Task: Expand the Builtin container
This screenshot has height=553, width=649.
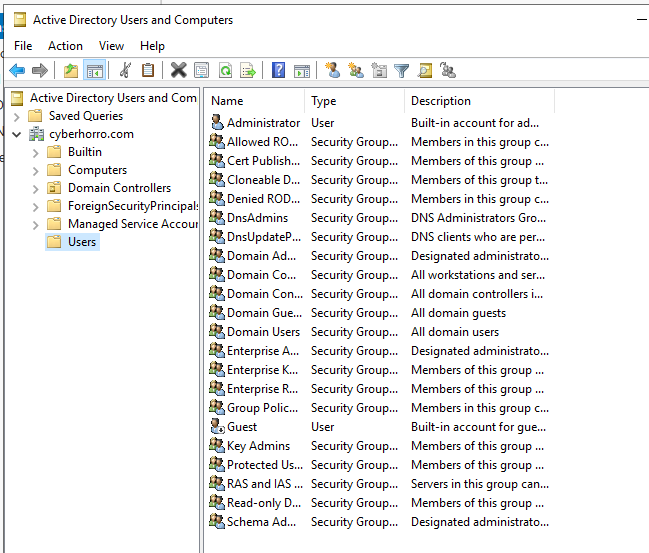Action: pyautogui.click(x=36, y=152)
